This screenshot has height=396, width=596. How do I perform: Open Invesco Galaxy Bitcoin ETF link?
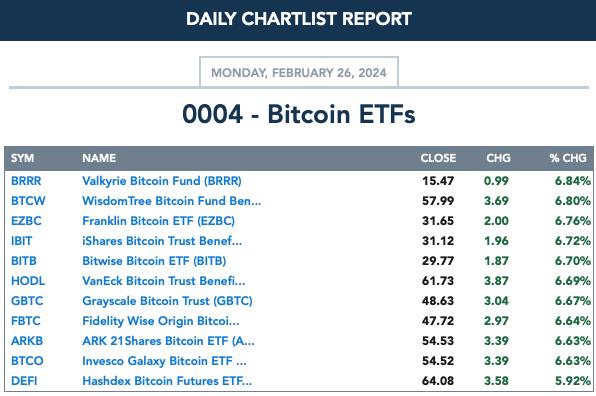pos(164,361)
